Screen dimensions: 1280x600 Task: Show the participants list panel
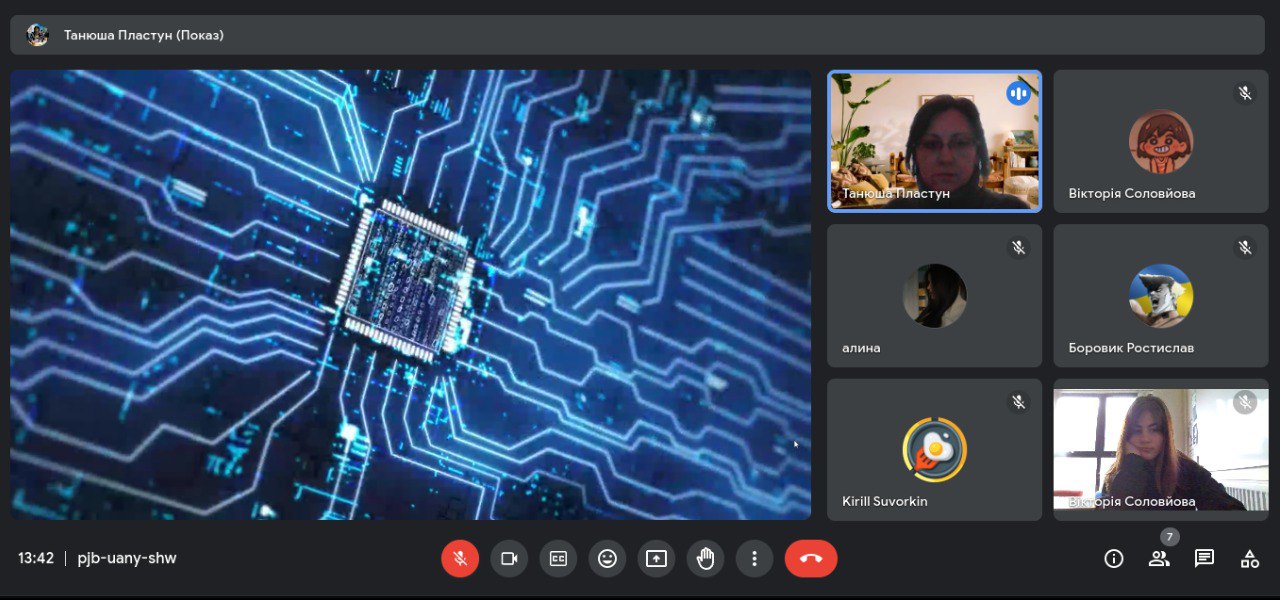click(x=1159, y=558)
